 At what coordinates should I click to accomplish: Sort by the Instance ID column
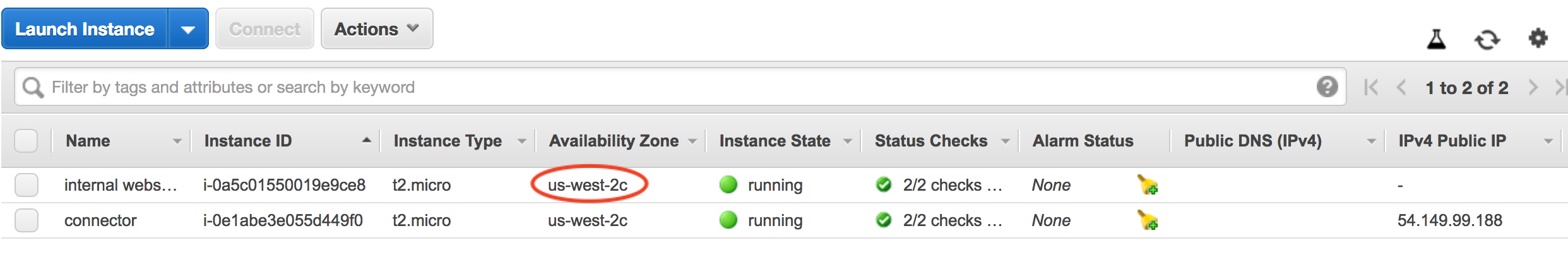(248, 141)
